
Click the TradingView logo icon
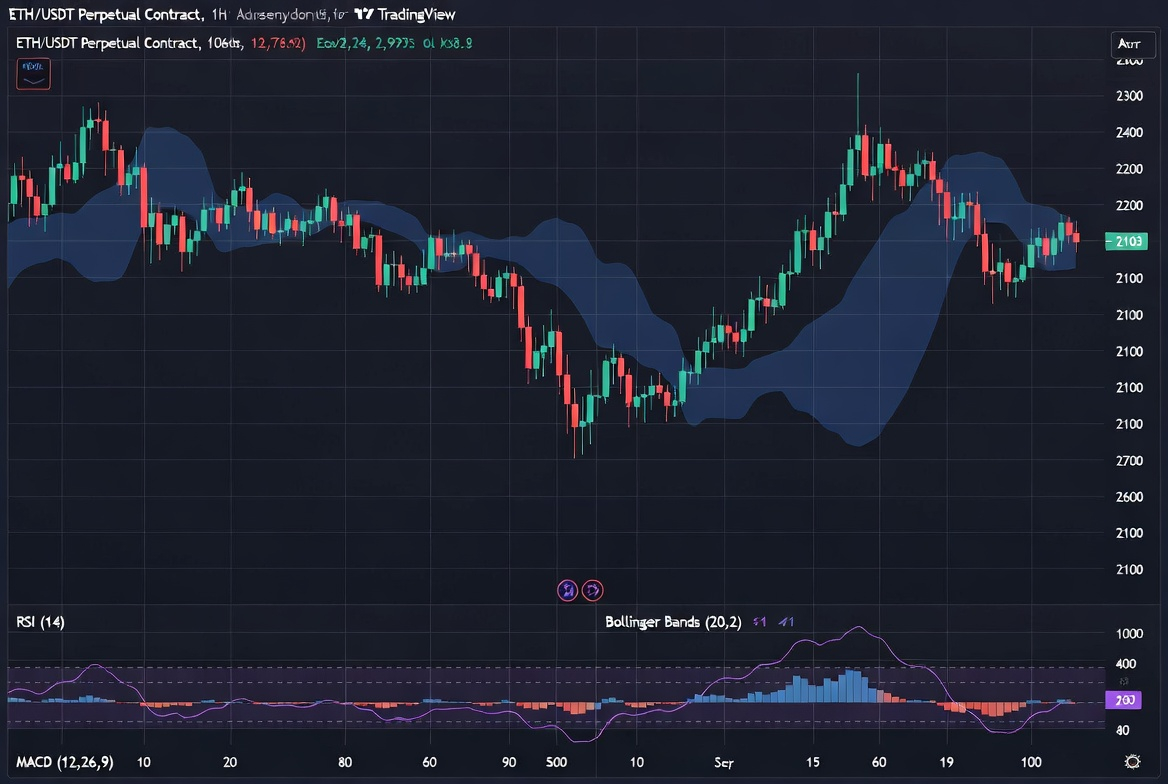click(x=364, y=14)
